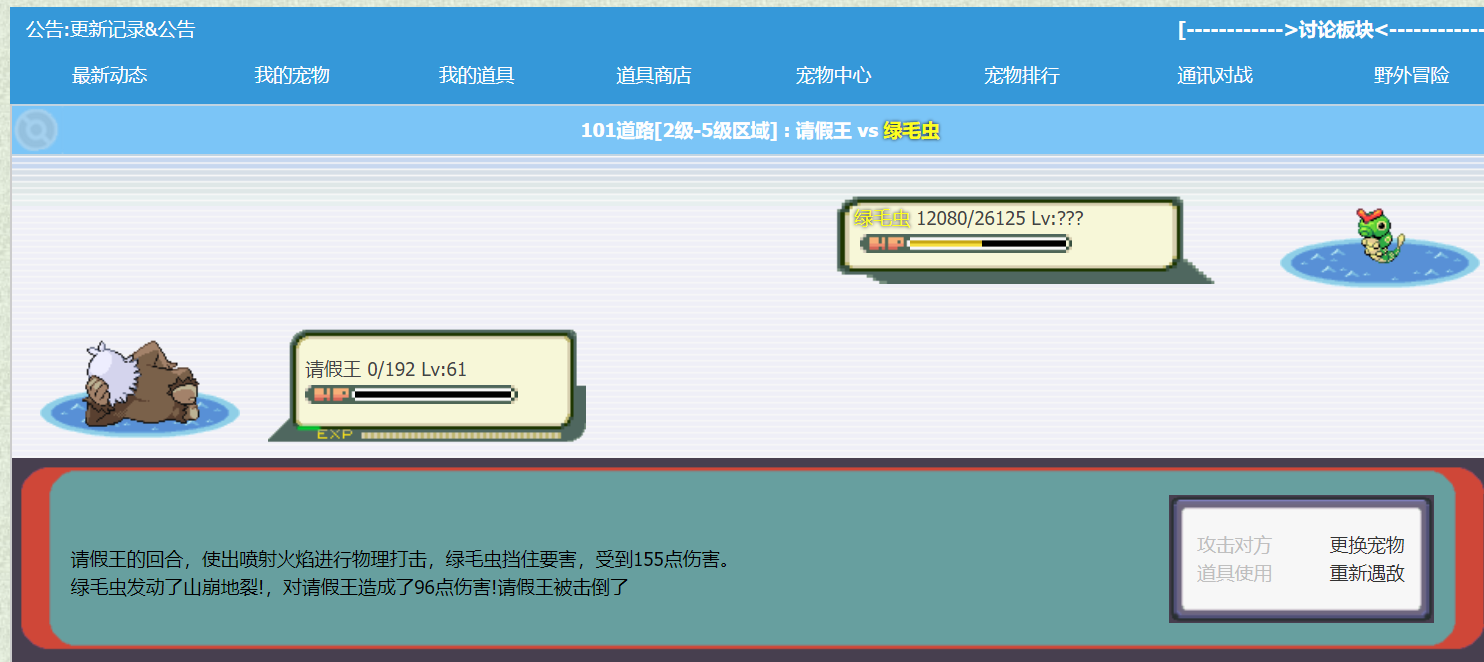Click the 请假王 empty HP bar
This screenshot has height=662, width=1484.
(x=411, y=394)
